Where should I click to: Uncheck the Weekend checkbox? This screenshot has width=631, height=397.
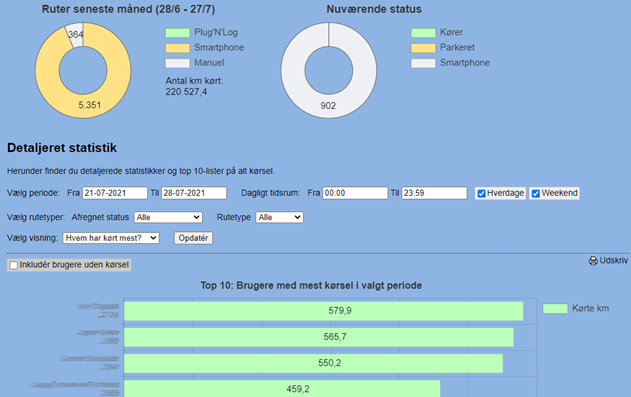[536, 193]
